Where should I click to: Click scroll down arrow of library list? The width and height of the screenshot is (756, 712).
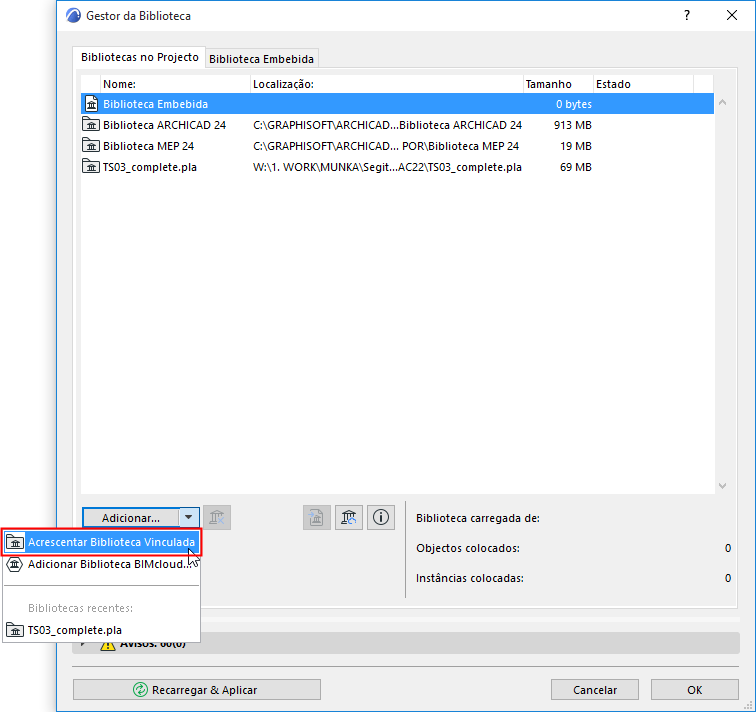click(722, 485)
